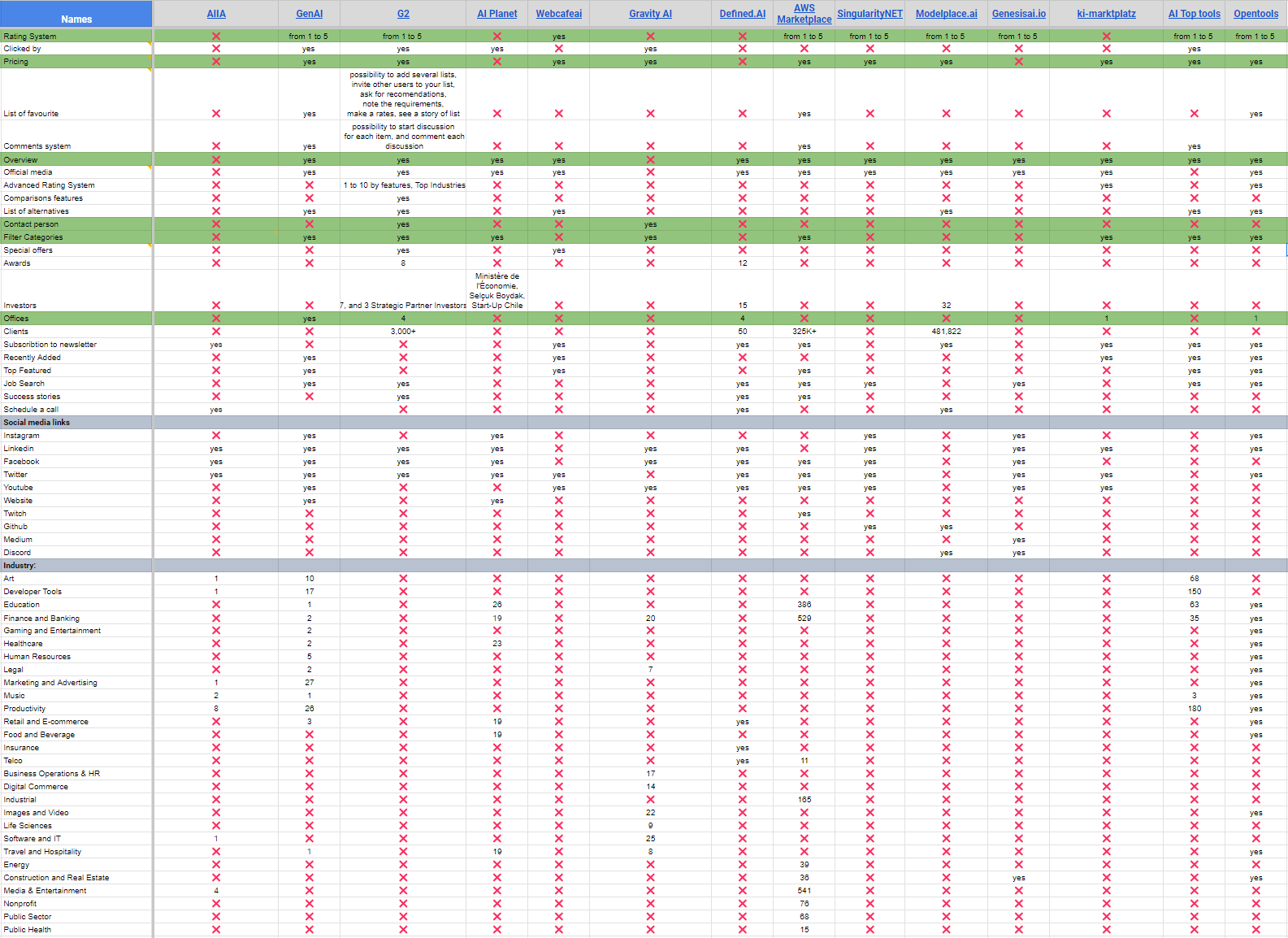The image size is (1288, 938).
Task: Click the Modelplace.ai Clients cell with 481,822
Action: click(946, 332)
